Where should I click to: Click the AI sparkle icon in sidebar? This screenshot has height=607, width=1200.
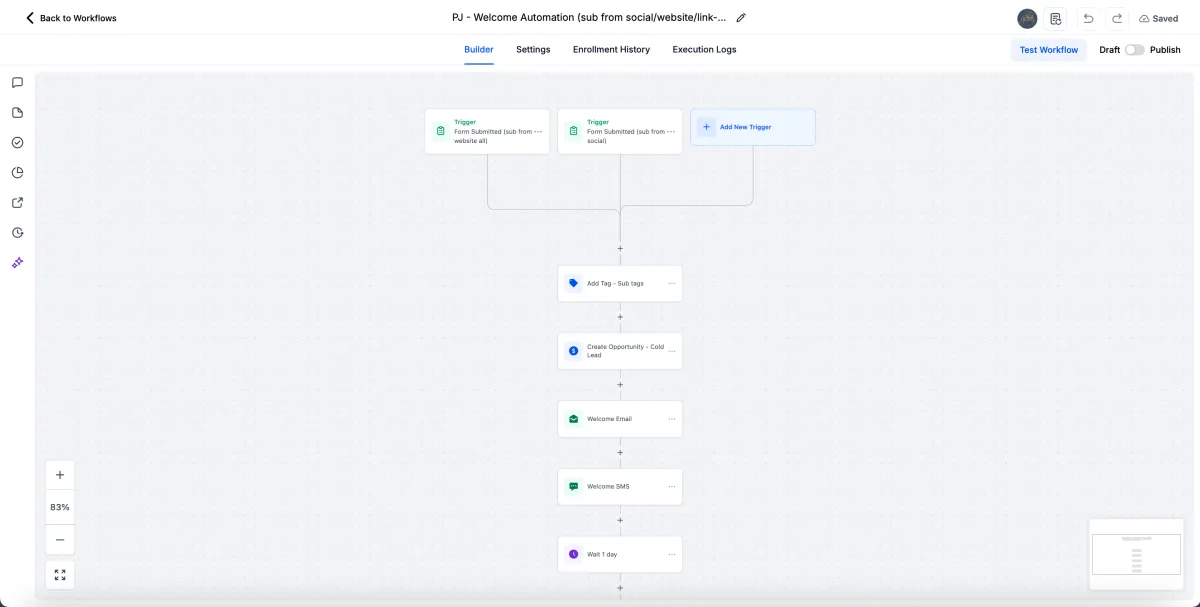click(x=17, y=263)
